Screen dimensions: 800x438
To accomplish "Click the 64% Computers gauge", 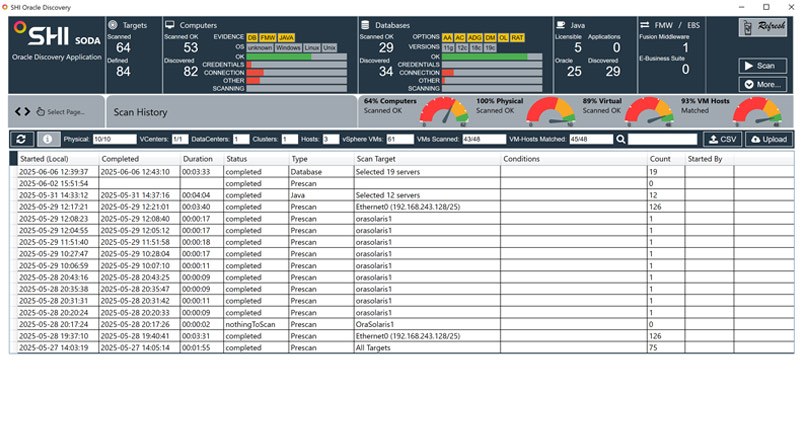I will [444, 111].
